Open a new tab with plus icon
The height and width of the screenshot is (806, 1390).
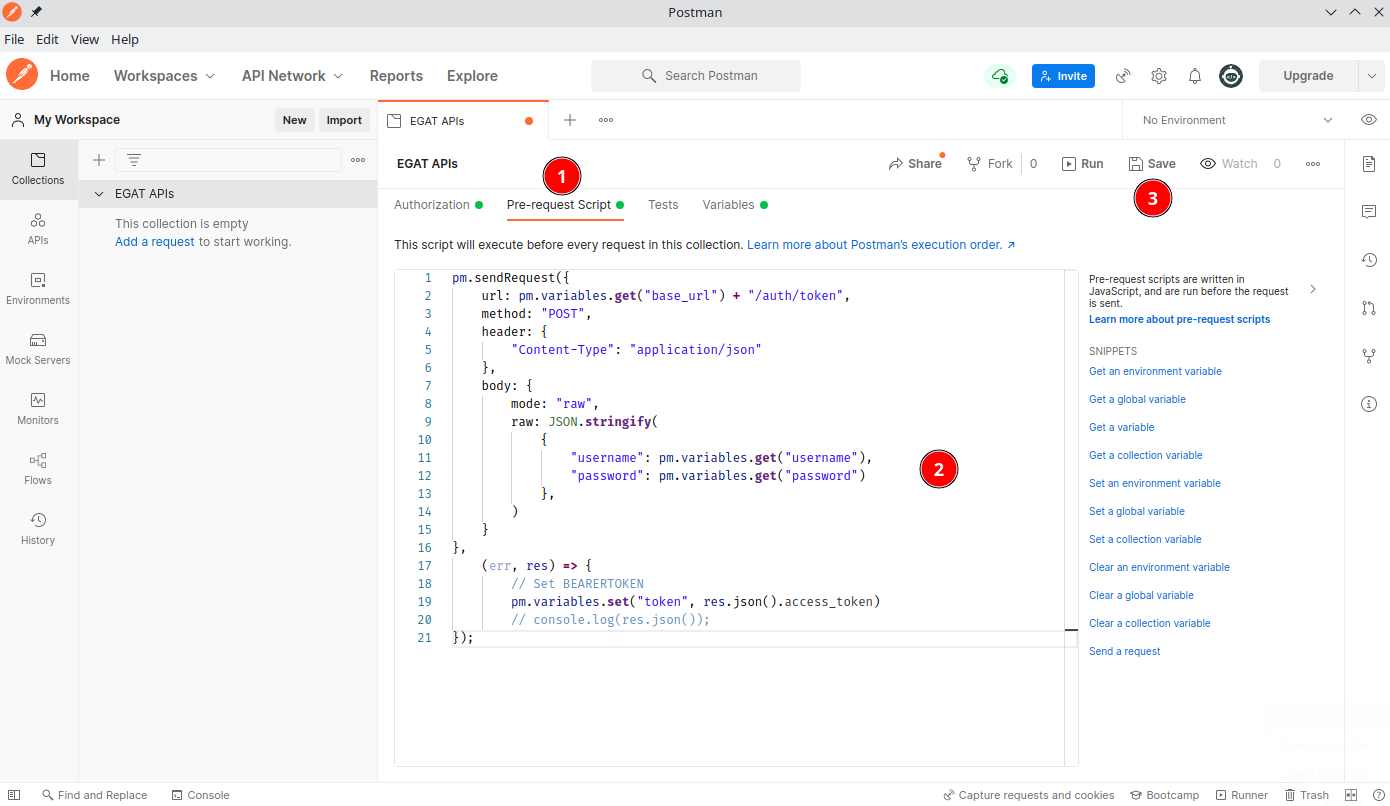click(x=570, y=120)
